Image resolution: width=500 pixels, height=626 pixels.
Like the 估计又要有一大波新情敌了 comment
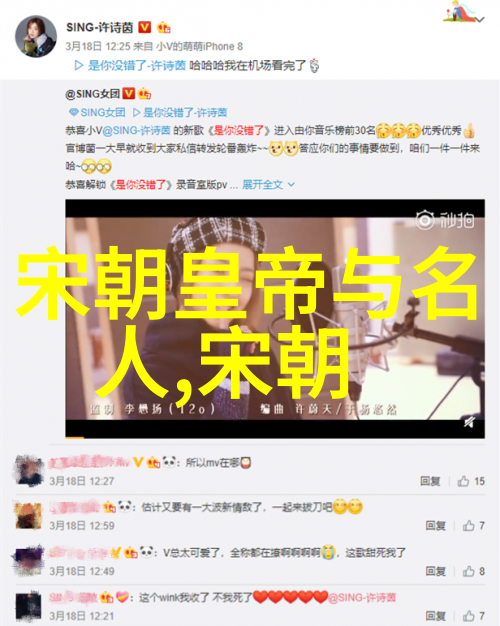click(474, 526)
